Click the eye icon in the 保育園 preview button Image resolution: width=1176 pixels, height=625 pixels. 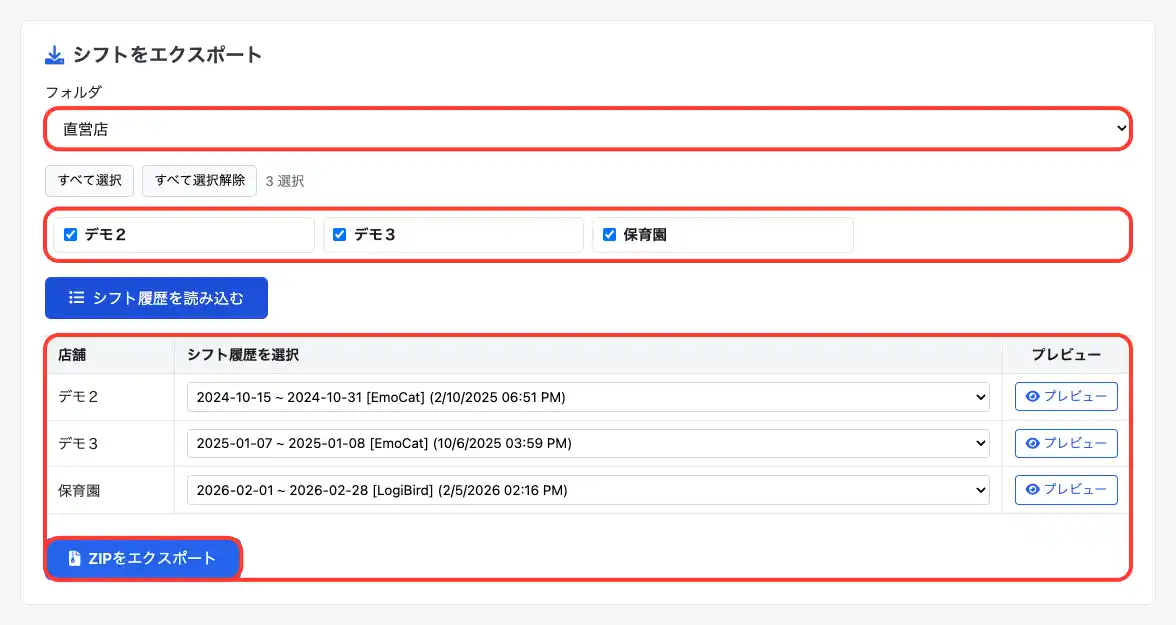click(1033, 490)
